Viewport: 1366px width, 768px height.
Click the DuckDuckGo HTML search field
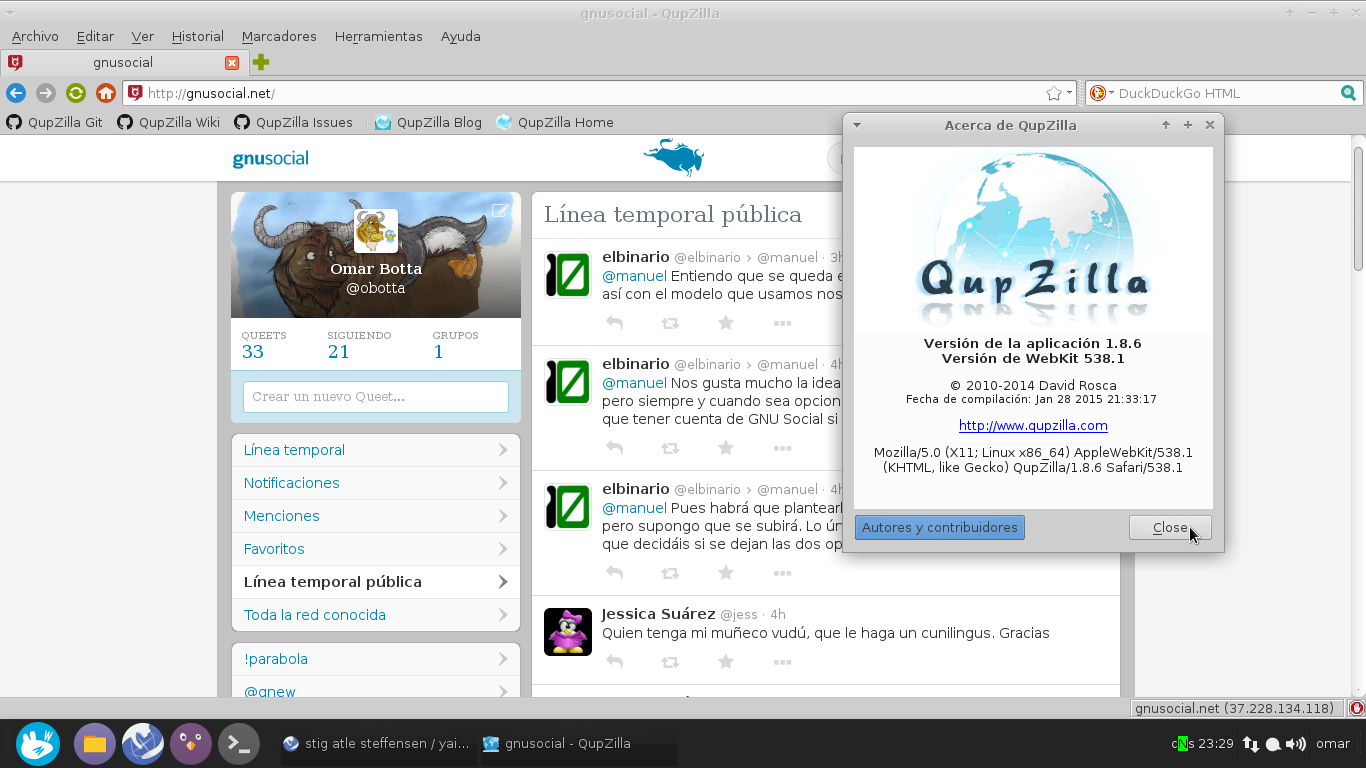(1226, 93)
